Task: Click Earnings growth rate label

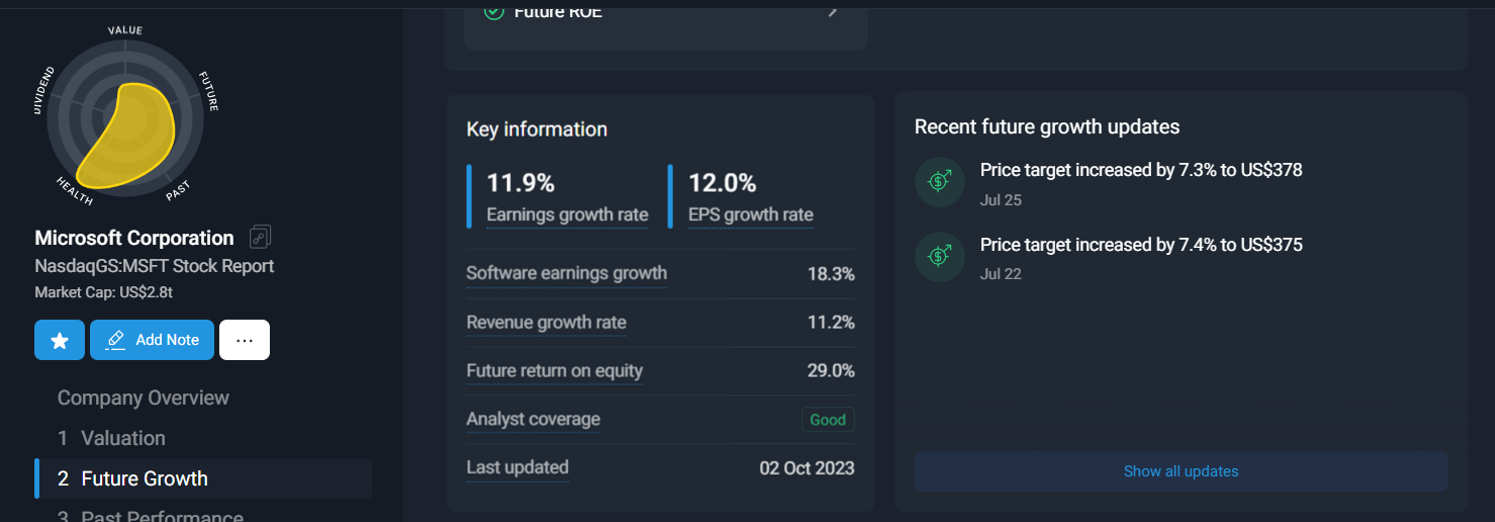Action: [567, 215]
